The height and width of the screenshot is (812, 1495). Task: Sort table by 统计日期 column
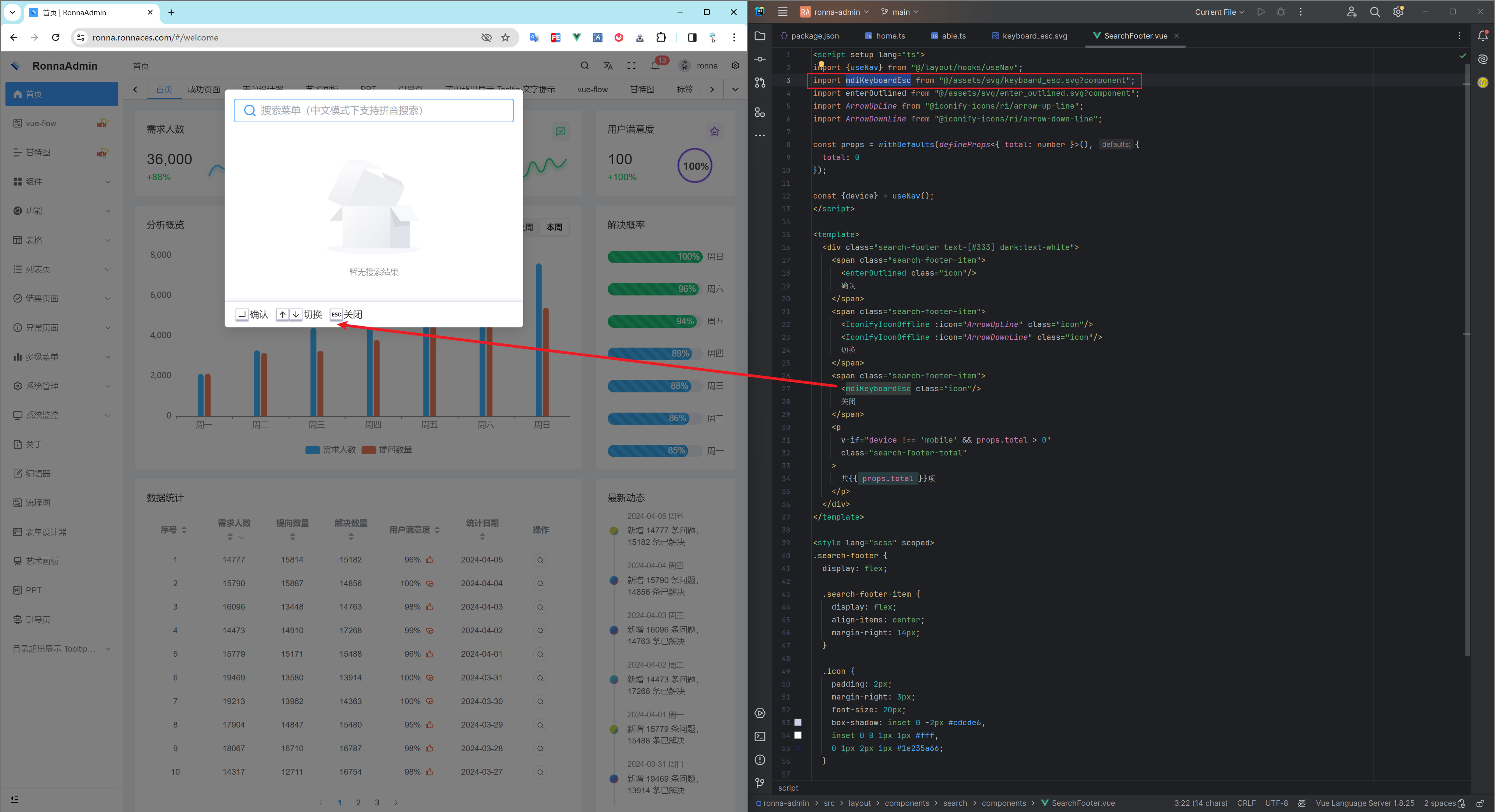point(482,537)
